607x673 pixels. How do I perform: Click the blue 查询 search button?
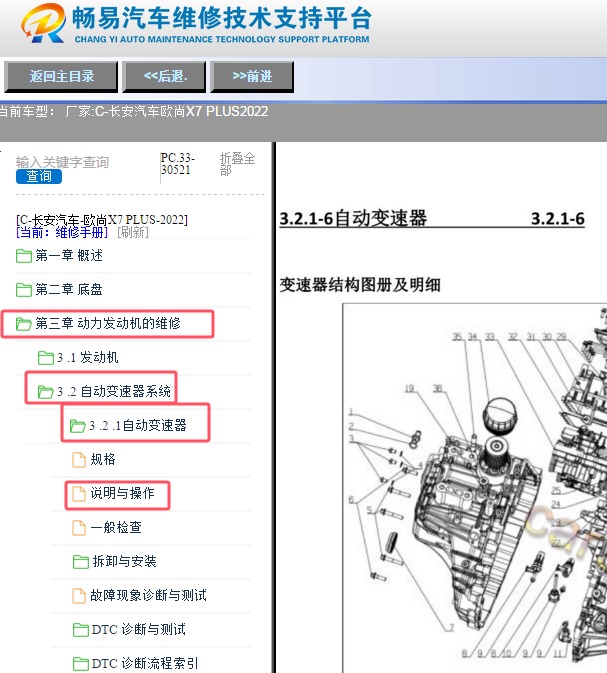point(38,176)
